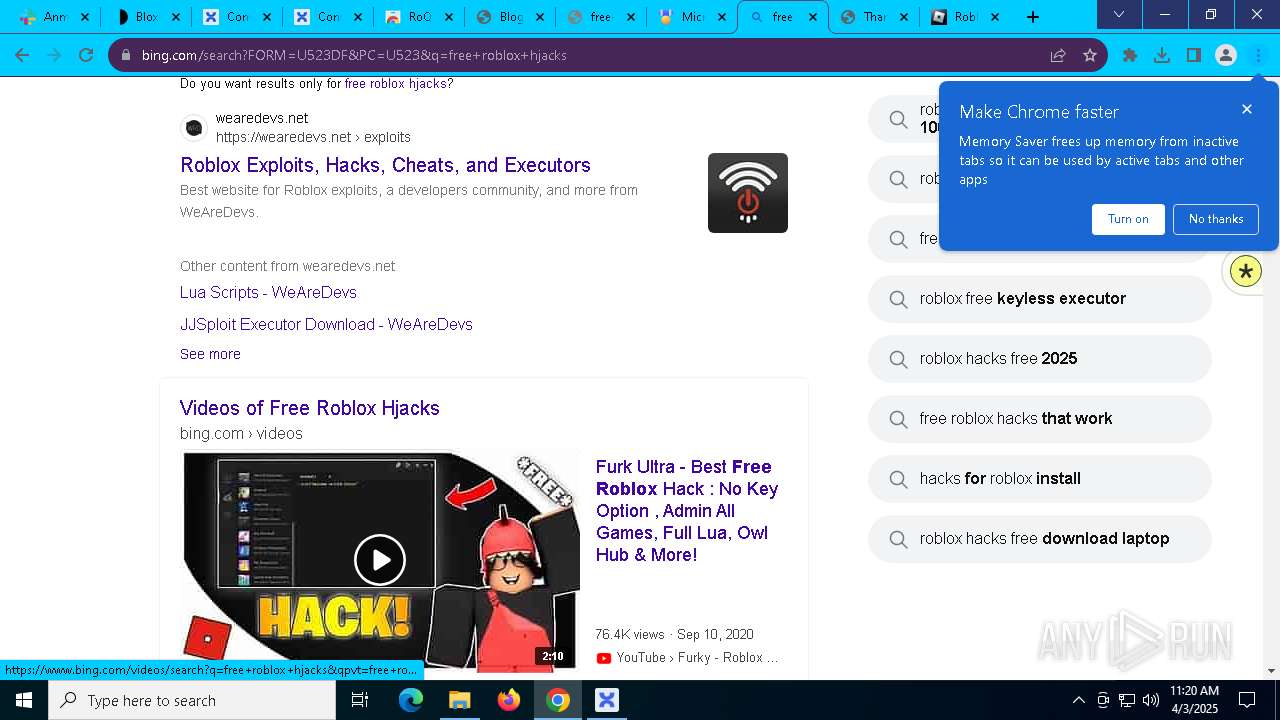Expand See more wearedevs content

tap(210, 354)
